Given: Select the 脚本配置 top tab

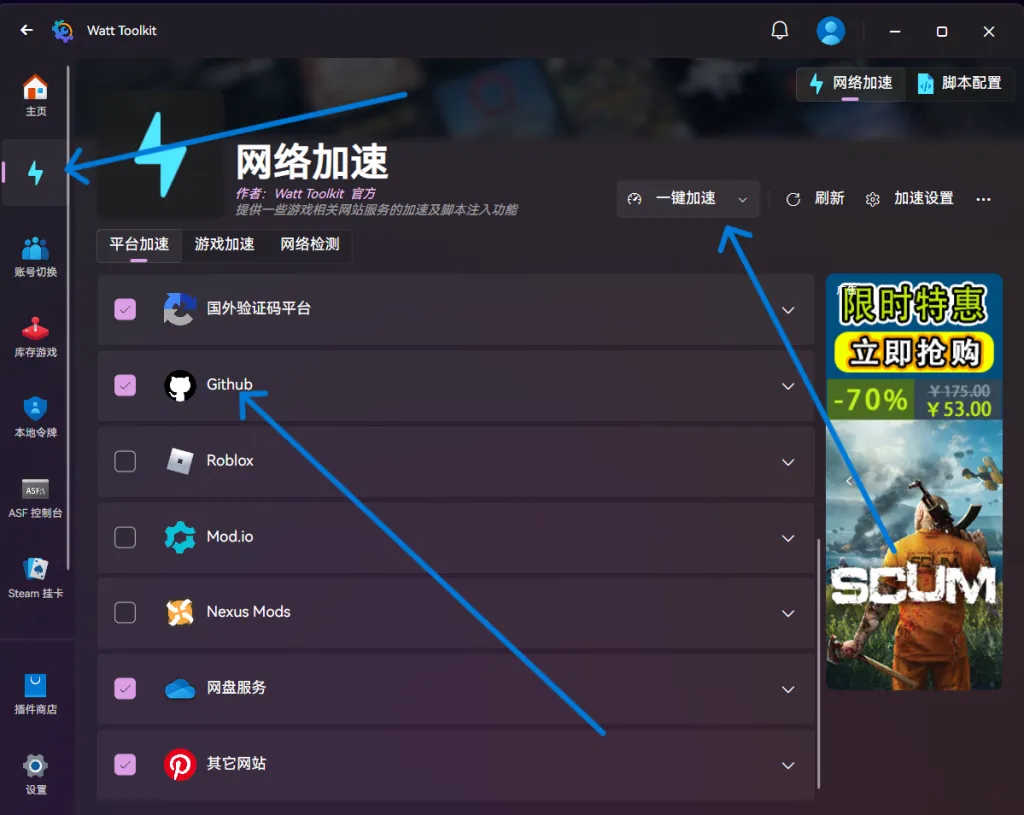Looking at the screenshot, I should pos(959,83).
